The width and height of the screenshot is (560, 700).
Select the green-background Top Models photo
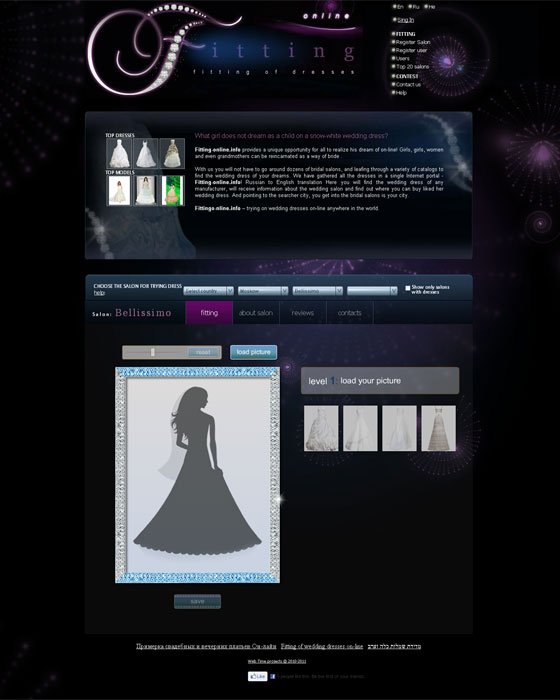(173, 191)
